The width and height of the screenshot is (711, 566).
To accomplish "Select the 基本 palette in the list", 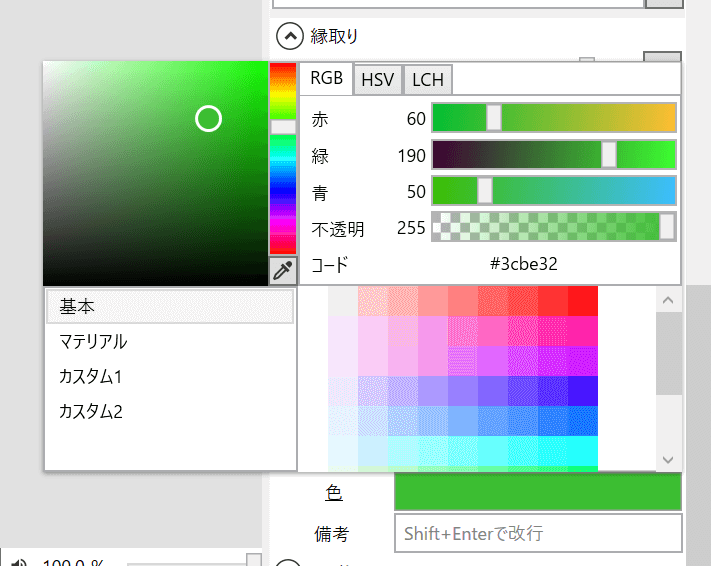I will (x=170, y=306).
